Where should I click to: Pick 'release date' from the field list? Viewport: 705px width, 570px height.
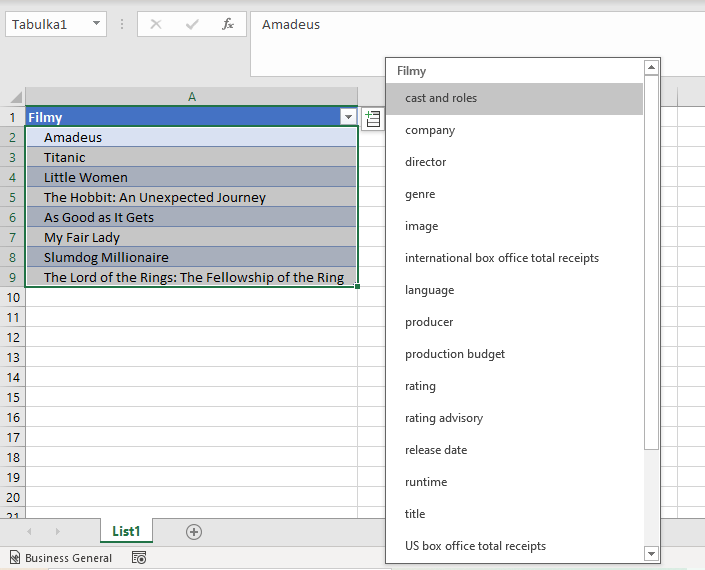(x=436, y=450)
